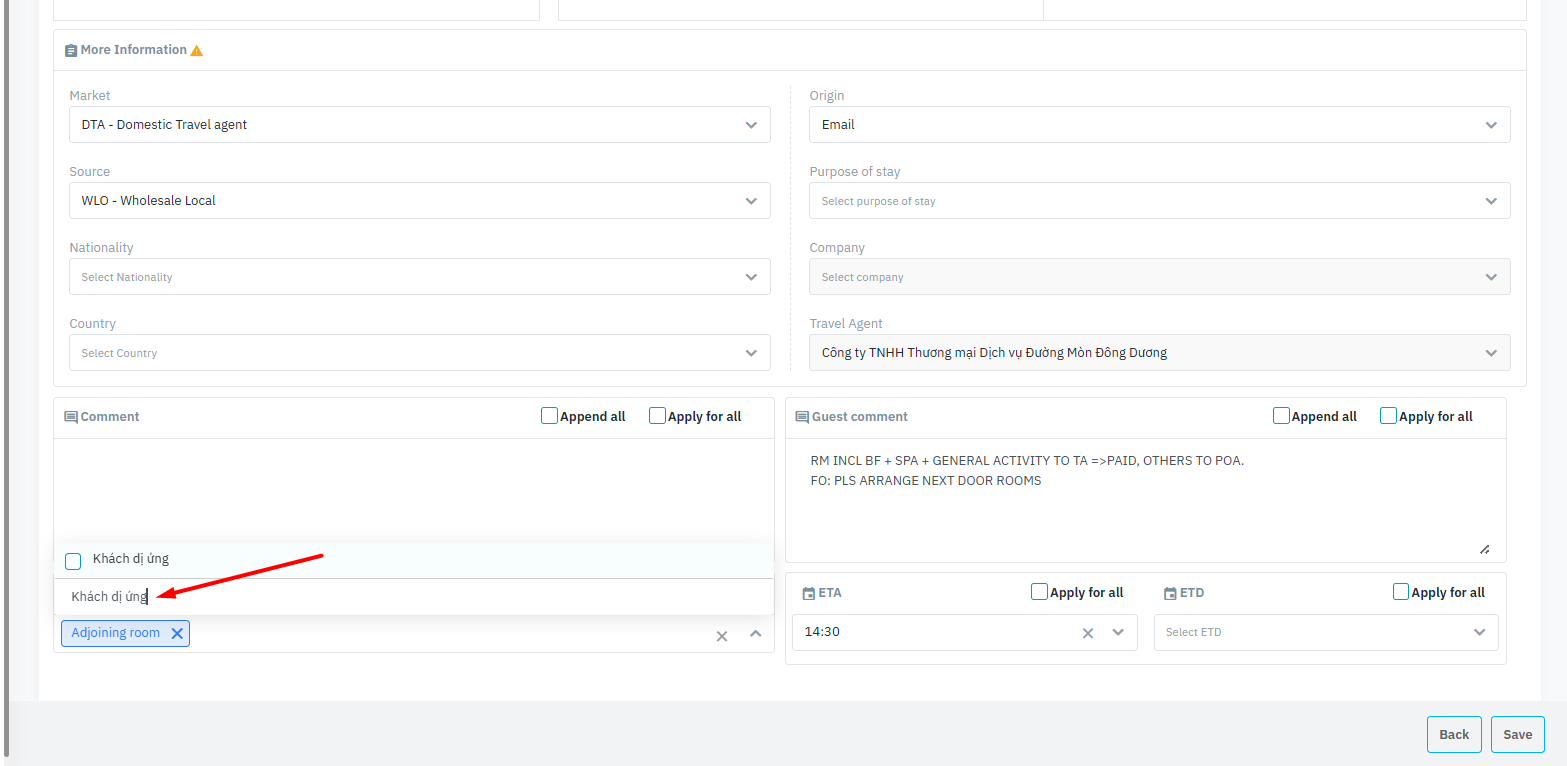Clear all selected tags with X icon
The width and height of the screenshot is (1567, 766).
click(x=722, y=635)
